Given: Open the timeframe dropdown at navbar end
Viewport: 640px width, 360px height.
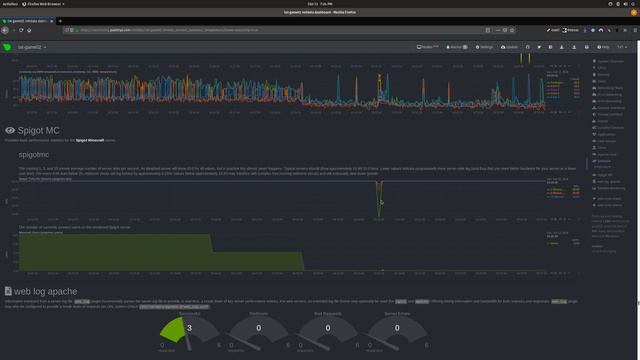Looking at the screenshot, I should (622, 47).
